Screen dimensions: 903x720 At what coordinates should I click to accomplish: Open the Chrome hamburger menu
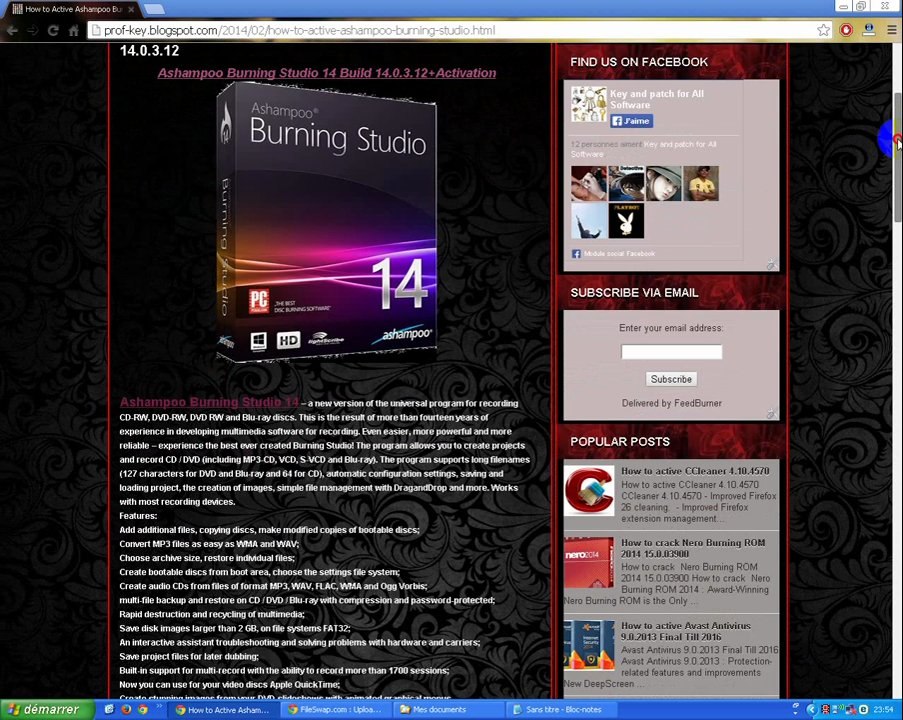pos(891,30)
